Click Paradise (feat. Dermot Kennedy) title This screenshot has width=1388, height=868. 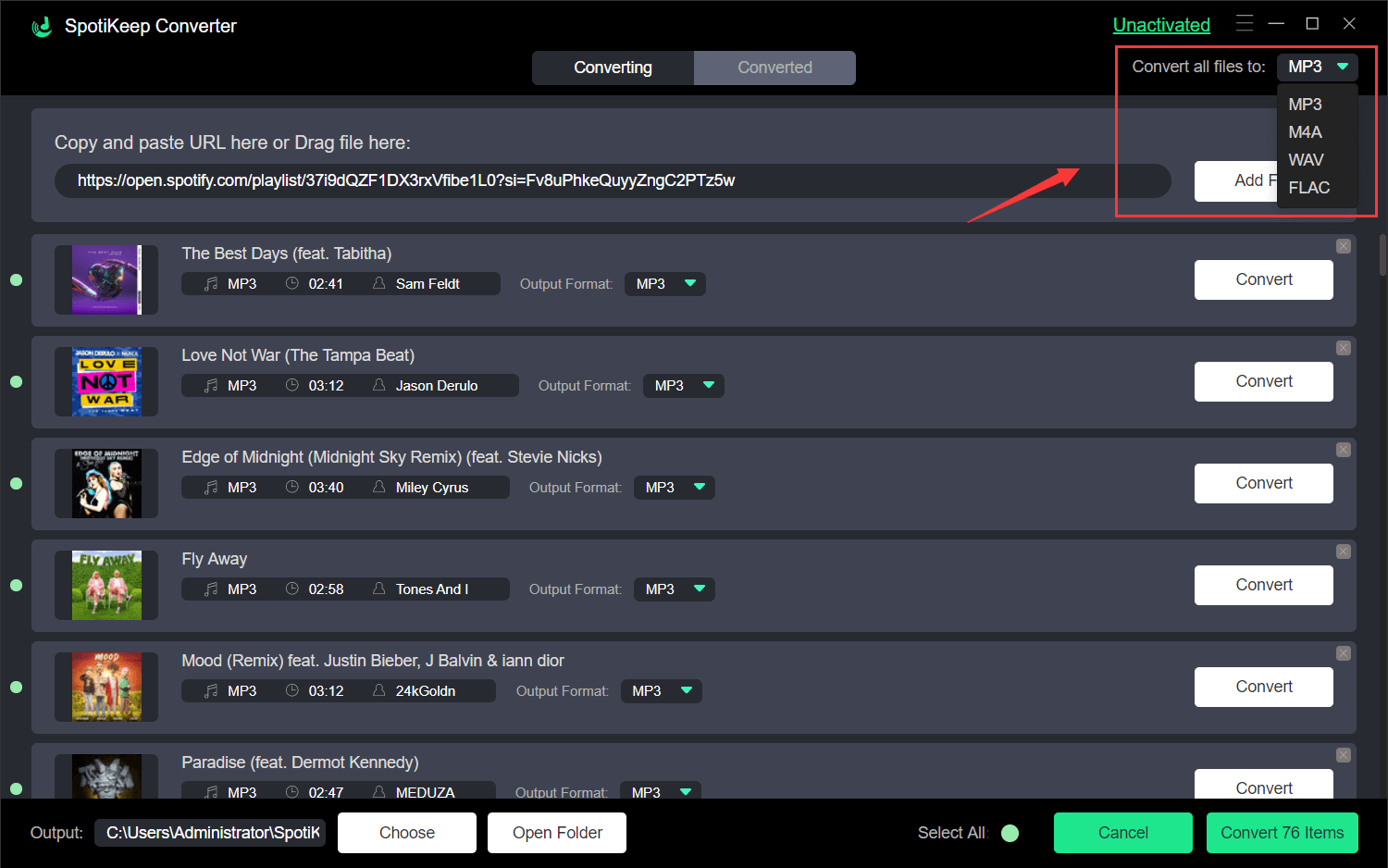pos(300,763)
